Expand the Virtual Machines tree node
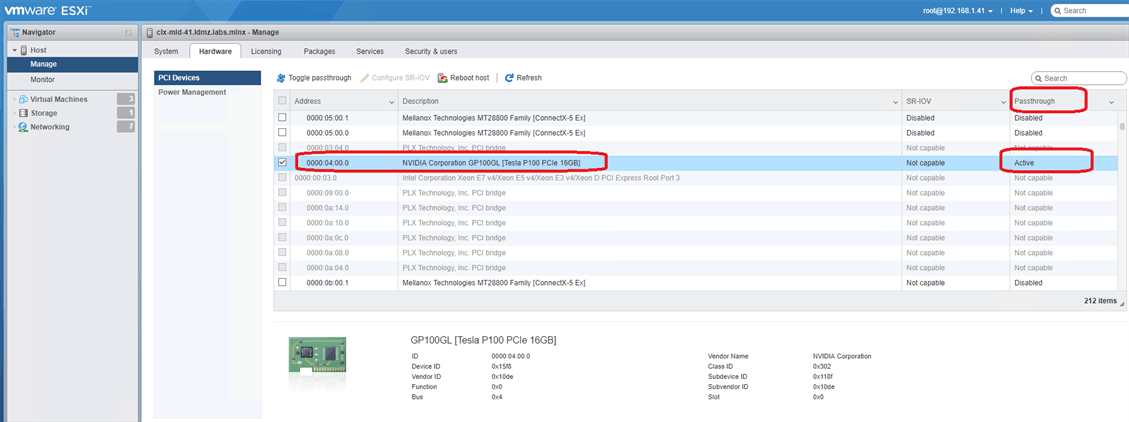The height and width of the screenshot is (422, 1129). coord(14,99)
